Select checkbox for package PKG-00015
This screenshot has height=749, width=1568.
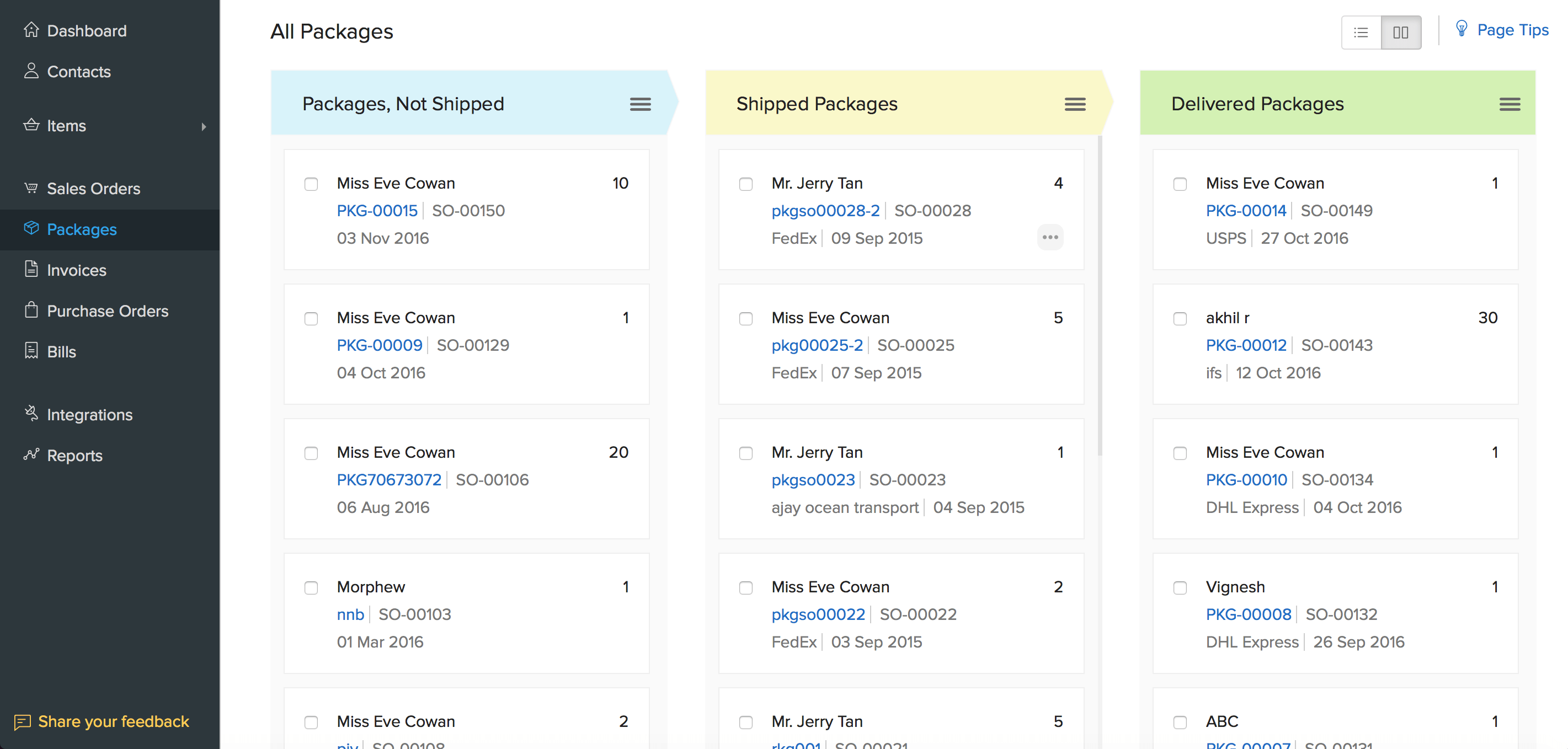pyautogui.click(x=311, y=184)
